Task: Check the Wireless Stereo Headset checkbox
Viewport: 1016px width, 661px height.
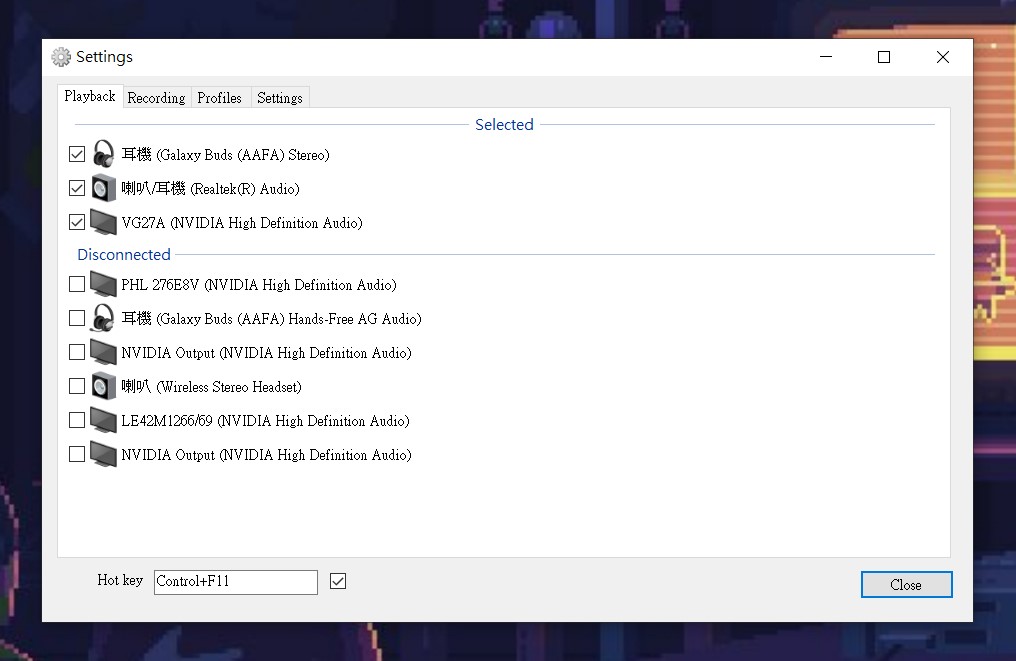Action: point(77,386)
